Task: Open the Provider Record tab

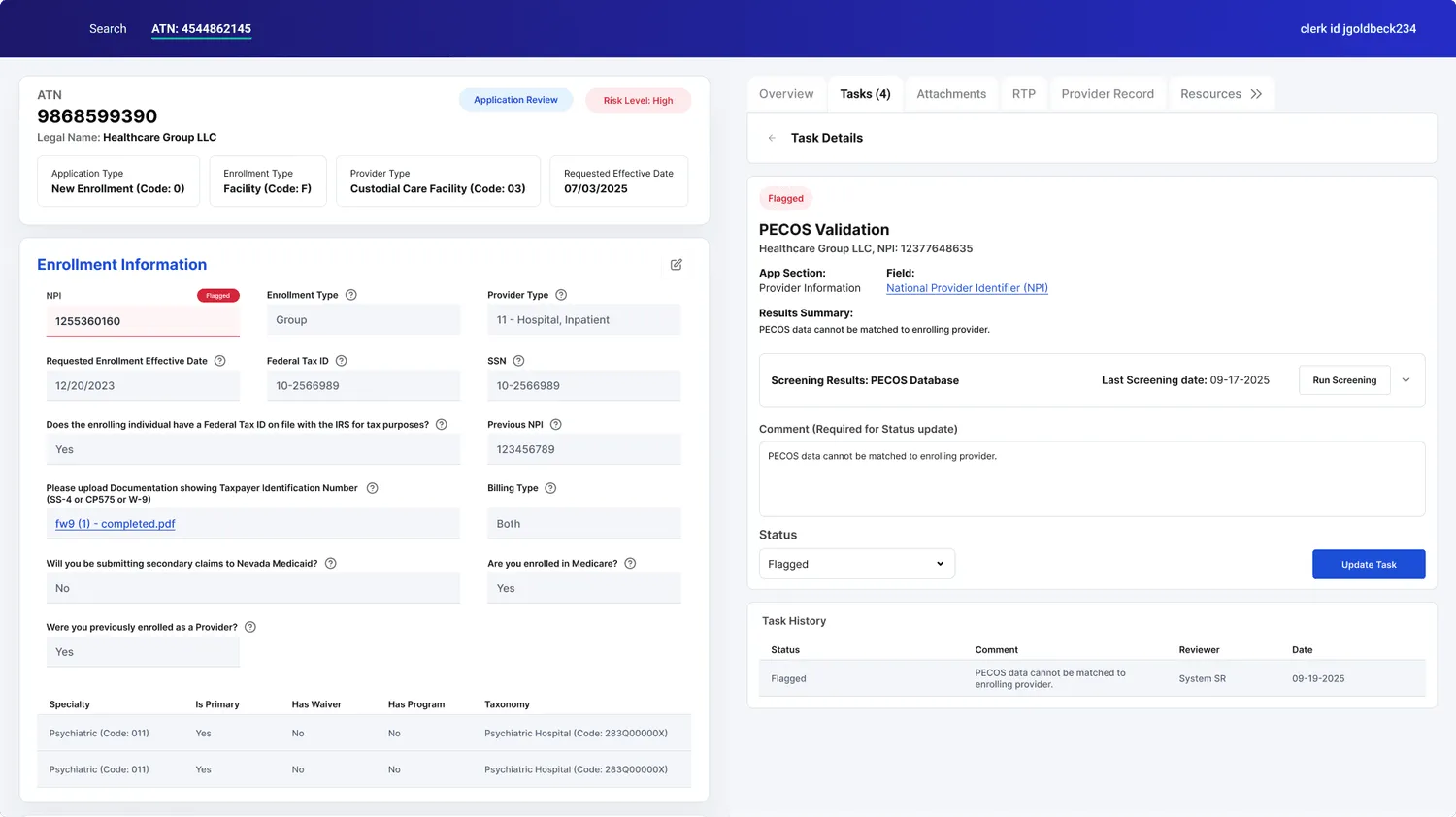Action: point(1108,94)
